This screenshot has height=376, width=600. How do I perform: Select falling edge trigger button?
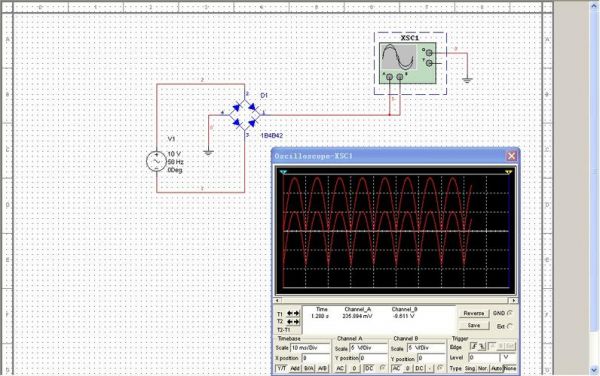click(x=482, y=347)
